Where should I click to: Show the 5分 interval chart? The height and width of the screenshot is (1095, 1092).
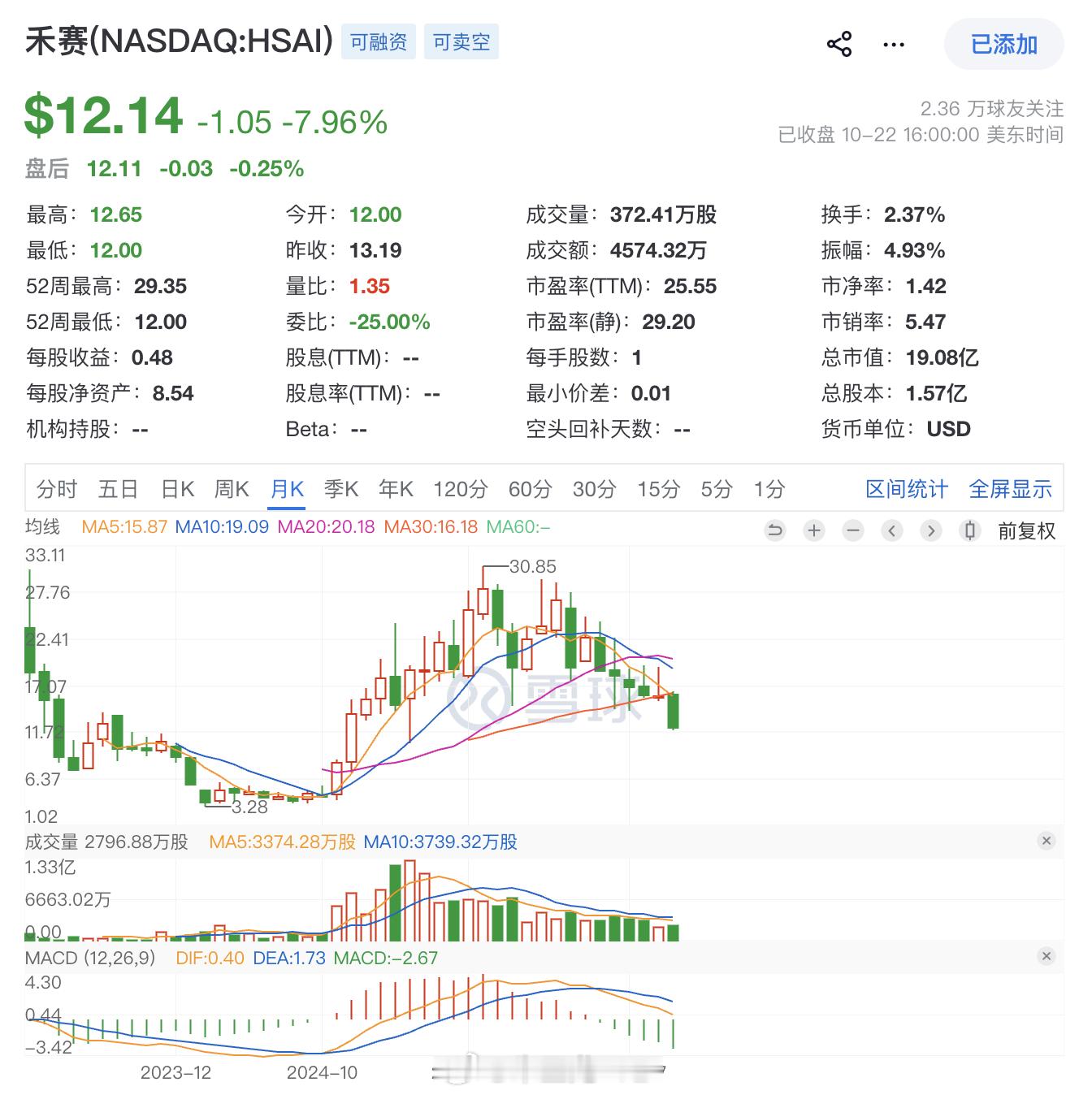717,489
